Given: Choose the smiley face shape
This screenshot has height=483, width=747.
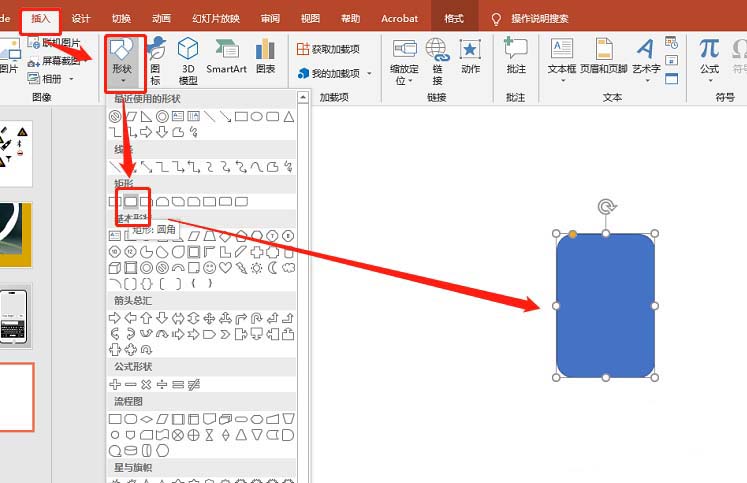Looking at the screenshot, I should click(x=209, y=268).
